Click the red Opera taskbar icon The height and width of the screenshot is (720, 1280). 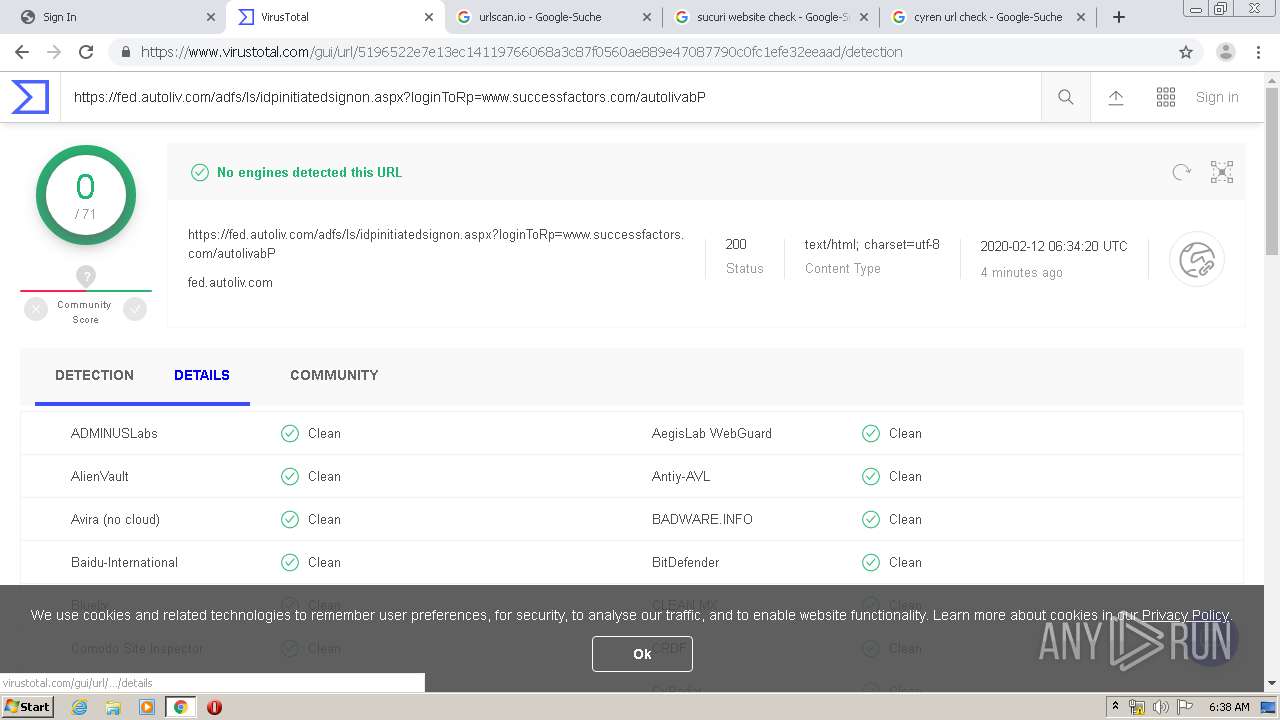coord(214,707)
